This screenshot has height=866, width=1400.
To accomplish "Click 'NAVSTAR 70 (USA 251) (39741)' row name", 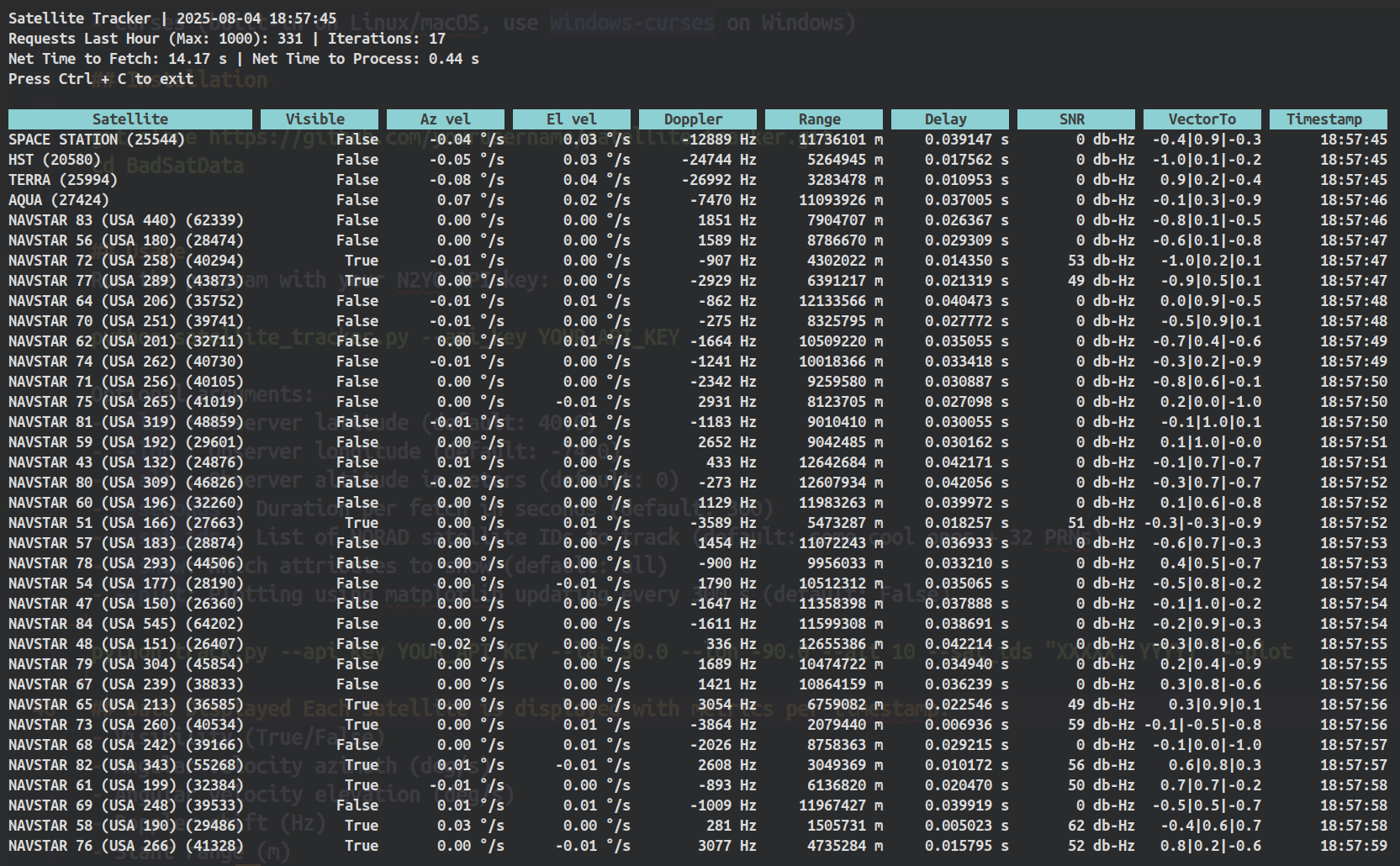I will point(126,321).
